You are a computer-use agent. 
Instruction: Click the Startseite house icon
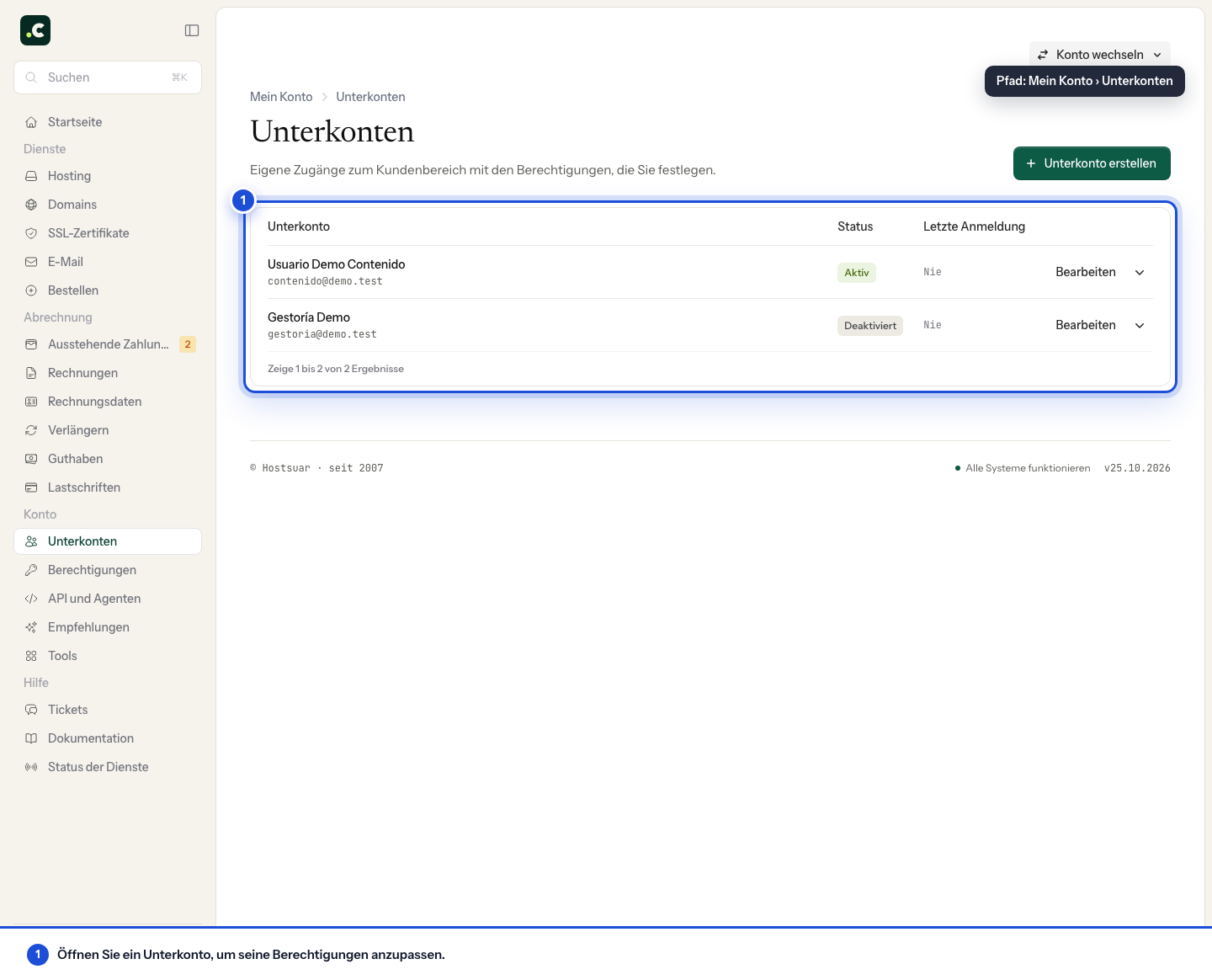pos(31,122)
